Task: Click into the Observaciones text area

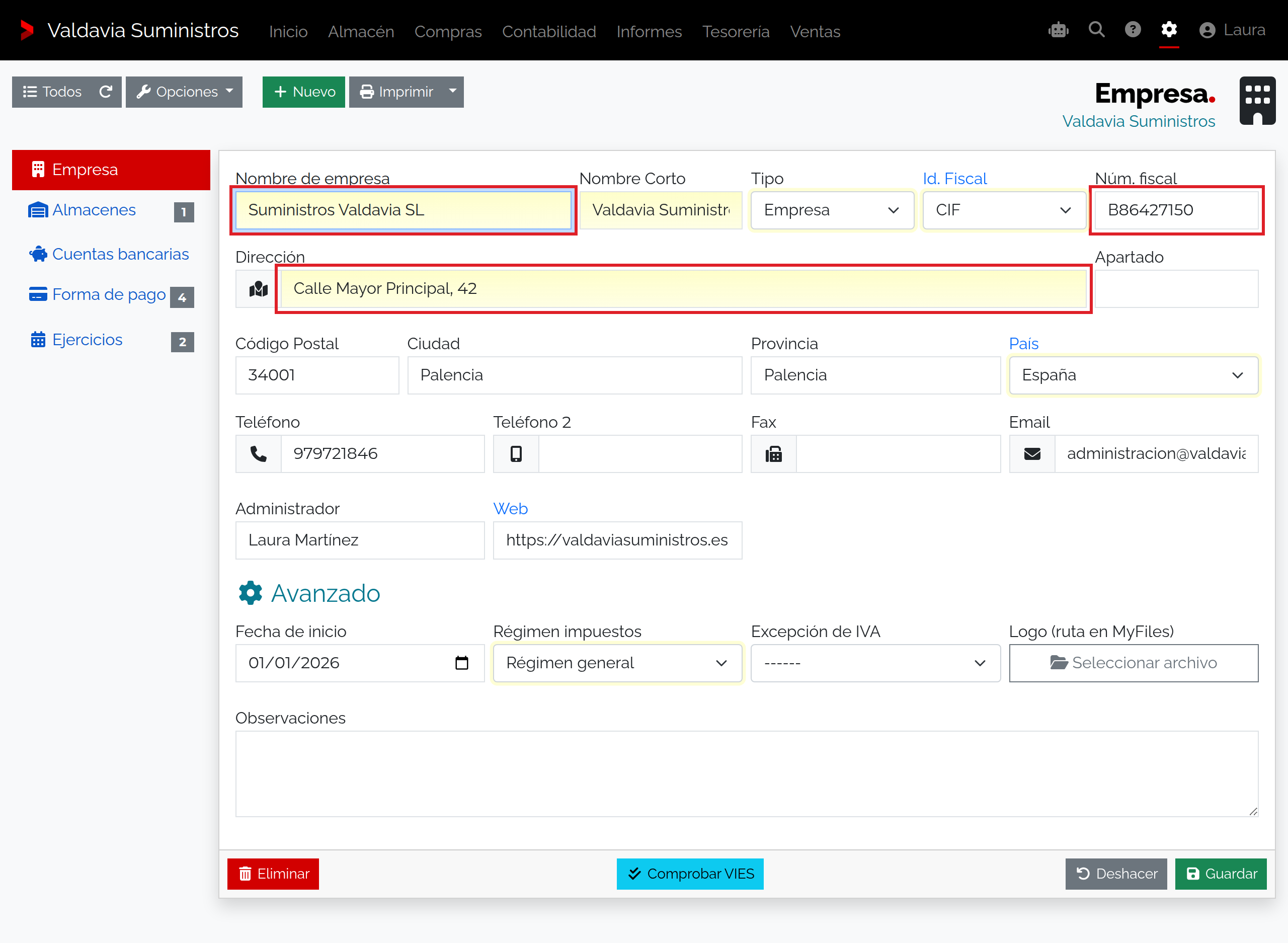Action: pyautogui.click(x=747, y=773)
